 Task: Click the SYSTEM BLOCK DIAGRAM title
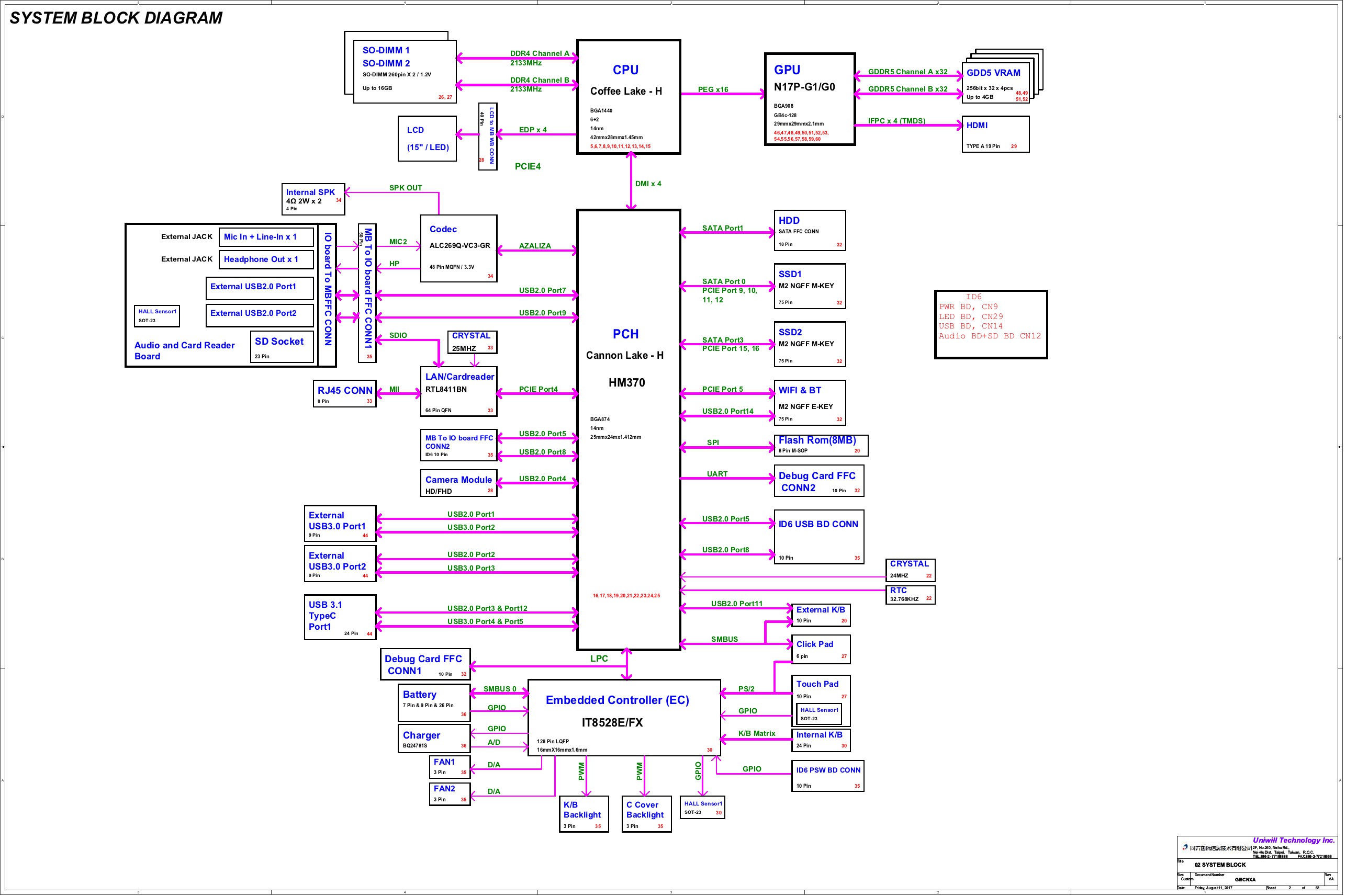pyautogui.click(x=116, y=18)
